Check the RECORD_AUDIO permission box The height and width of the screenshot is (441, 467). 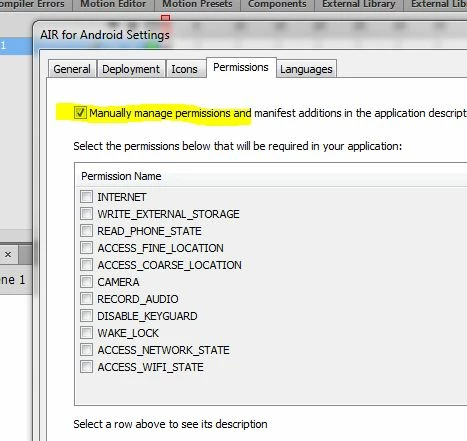click(x=86, y=299)
